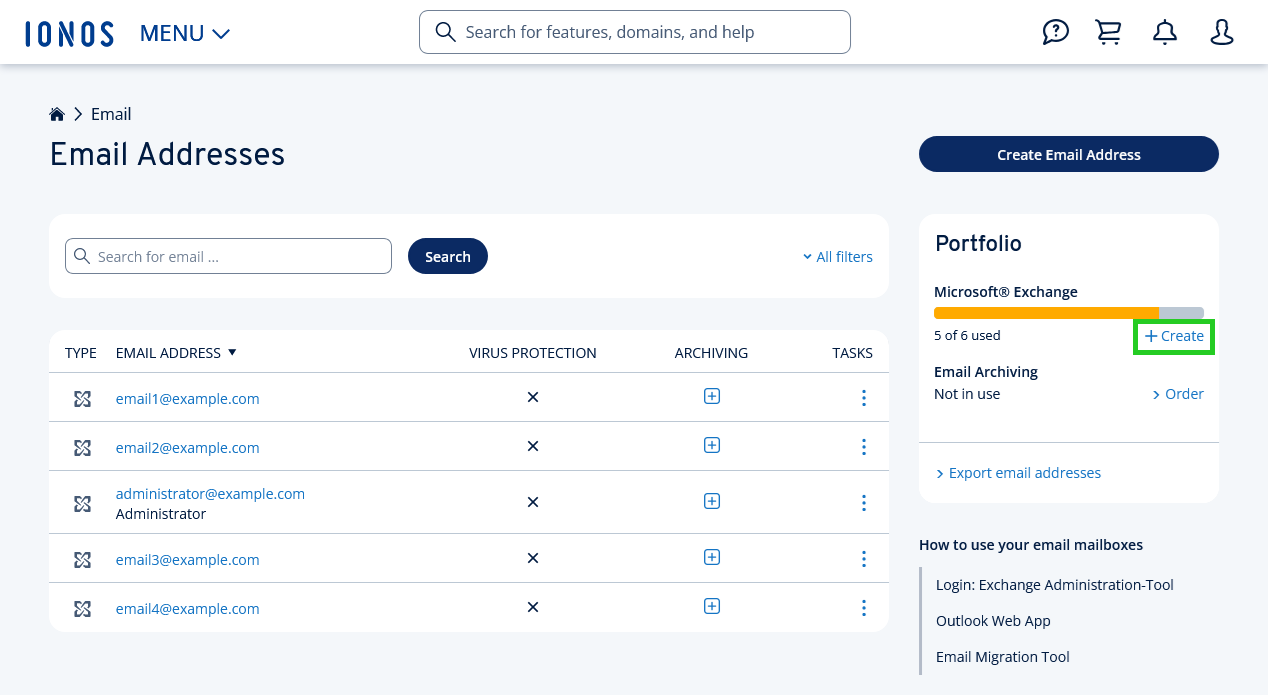The width and height of the screenshot is (1268, 695).
Task: Click the home breadcrumb icon
Action: 57,114
